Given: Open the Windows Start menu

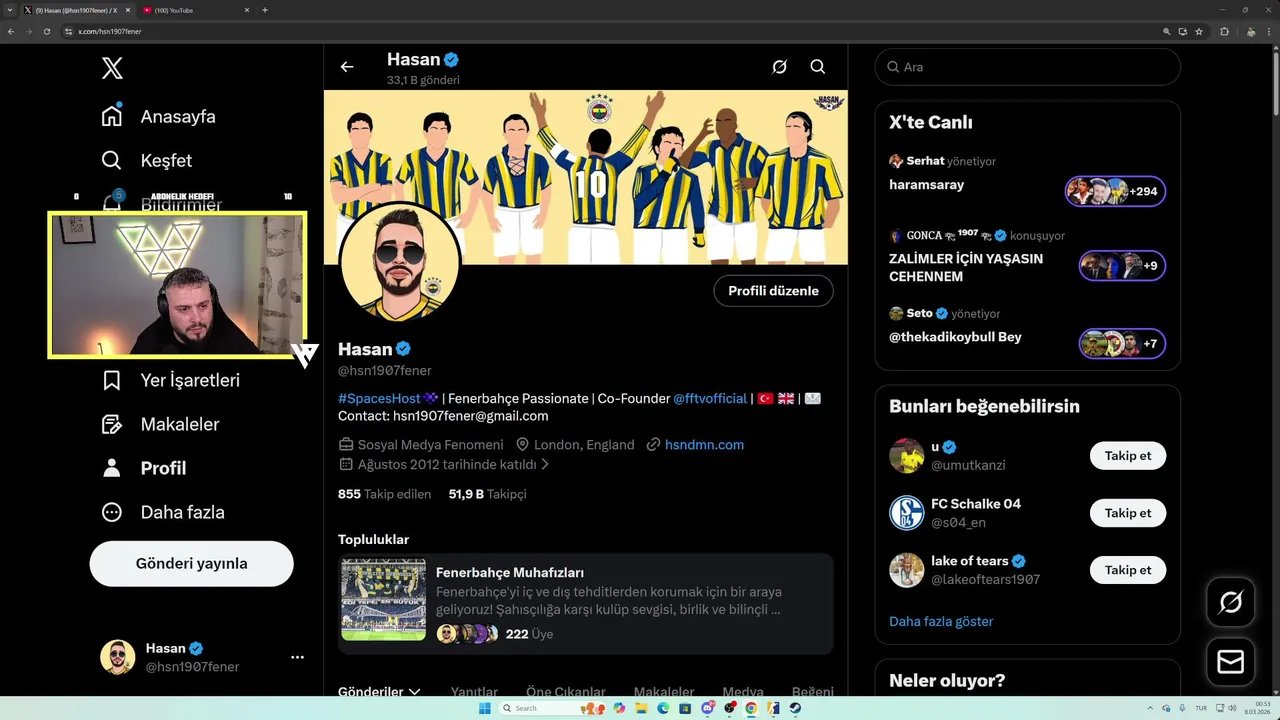Looking at the screenshot, I should (x=484, y=708).
